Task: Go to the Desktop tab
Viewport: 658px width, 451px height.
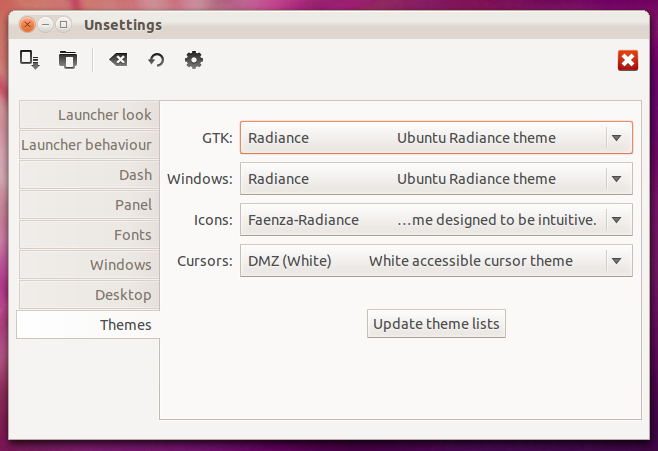Action: click(89, 295)
